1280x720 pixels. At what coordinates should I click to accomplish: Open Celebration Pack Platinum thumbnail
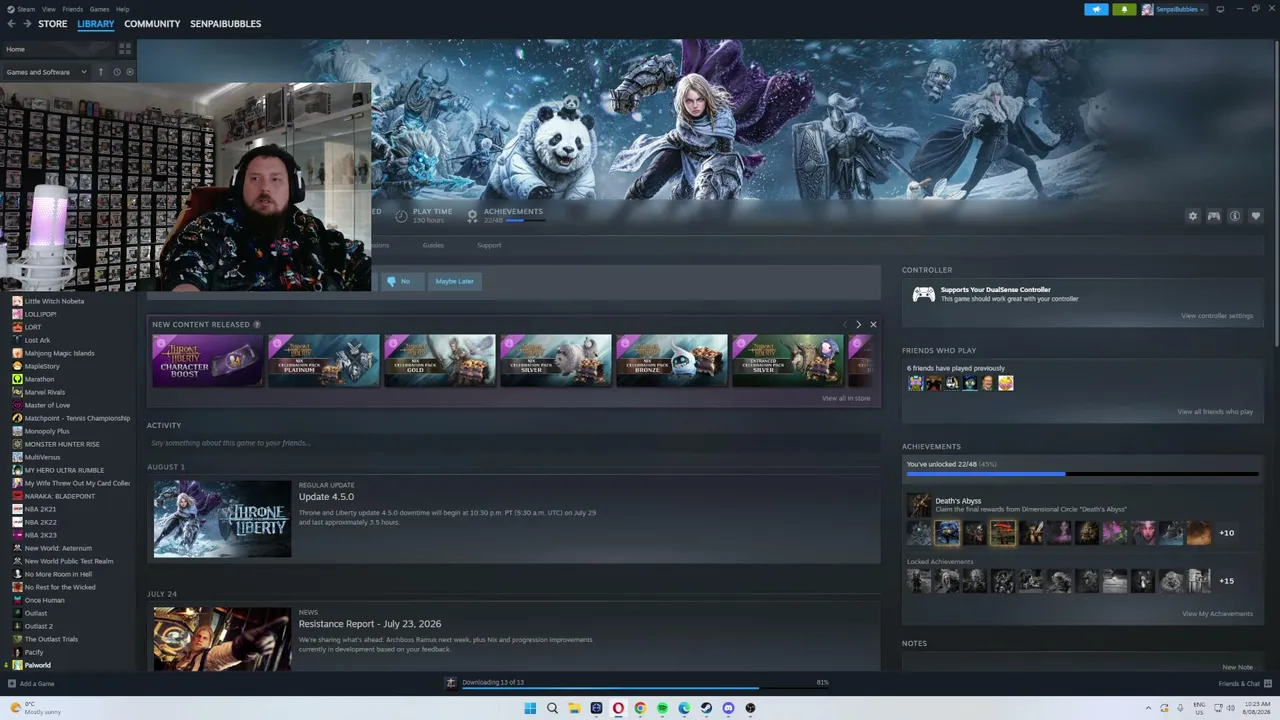[x=324, y=360]
